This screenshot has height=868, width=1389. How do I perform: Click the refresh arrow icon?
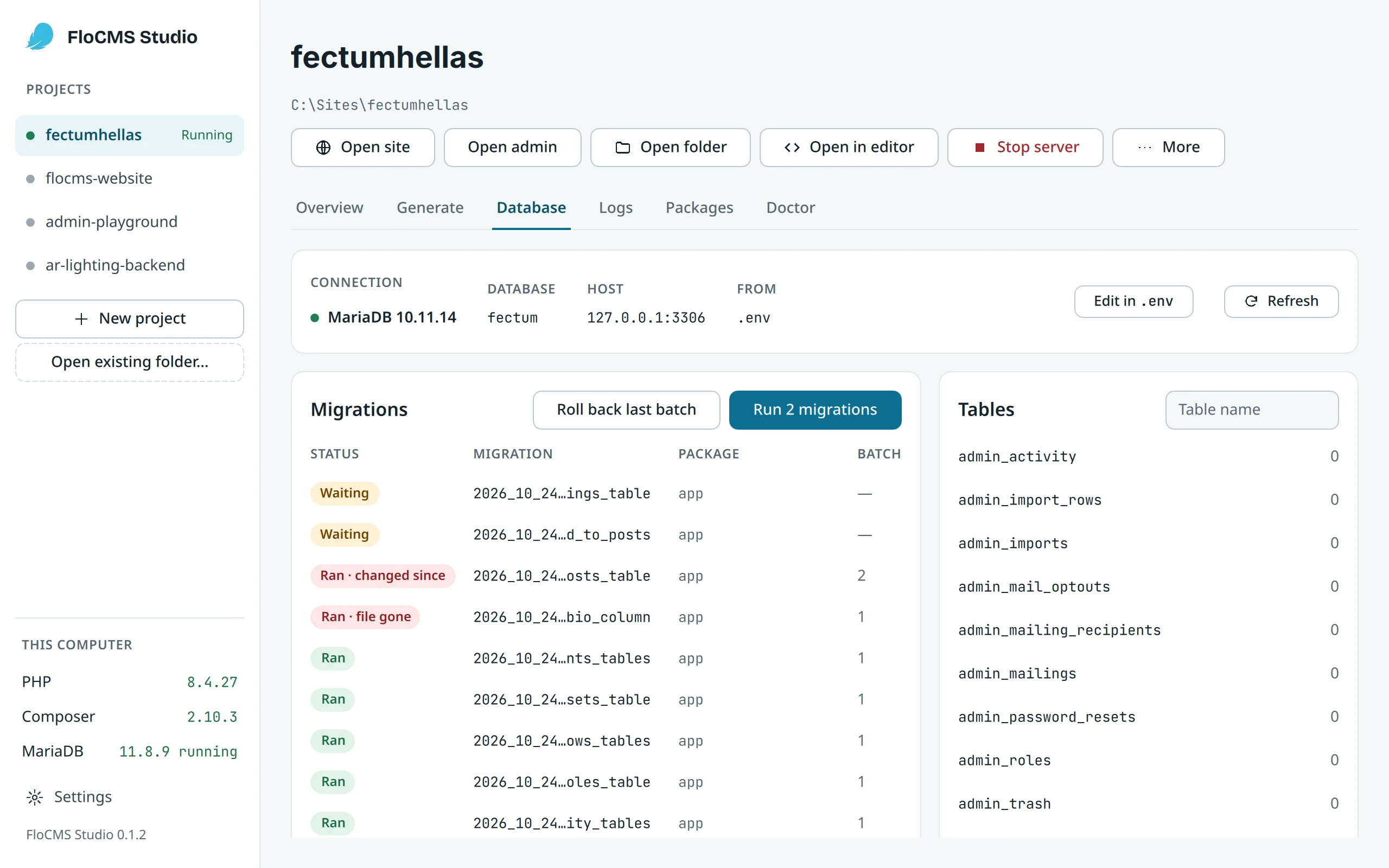point(1251,301)
